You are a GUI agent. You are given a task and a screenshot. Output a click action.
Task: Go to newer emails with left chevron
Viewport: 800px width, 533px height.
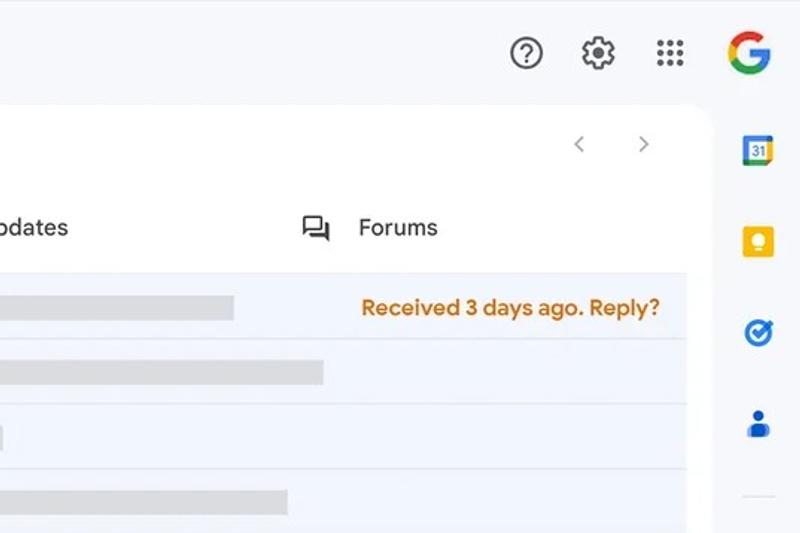point(579,144)
